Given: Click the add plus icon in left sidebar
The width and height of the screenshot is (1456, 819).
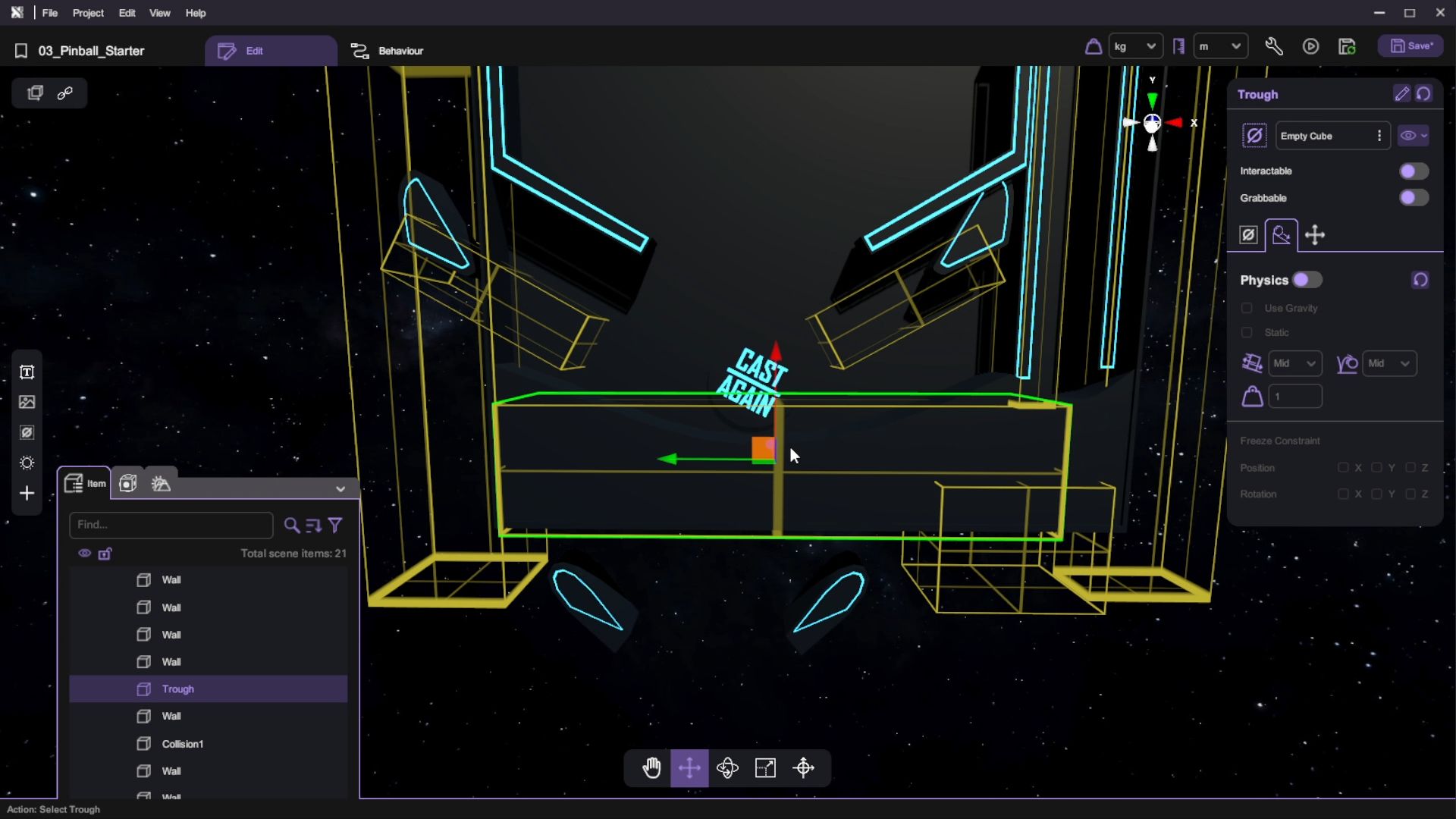Looking at the screenshot, I should 27,494.
